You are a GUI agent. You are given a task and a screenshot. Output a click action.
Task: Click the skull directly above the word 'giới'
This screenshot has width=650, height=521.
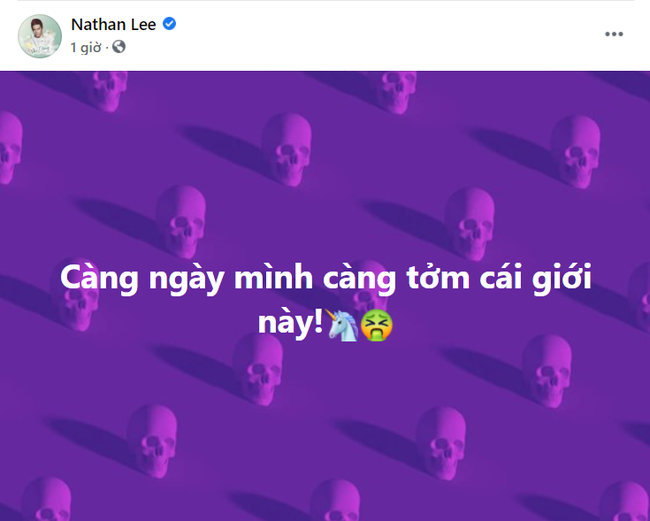tap(575, 152)
